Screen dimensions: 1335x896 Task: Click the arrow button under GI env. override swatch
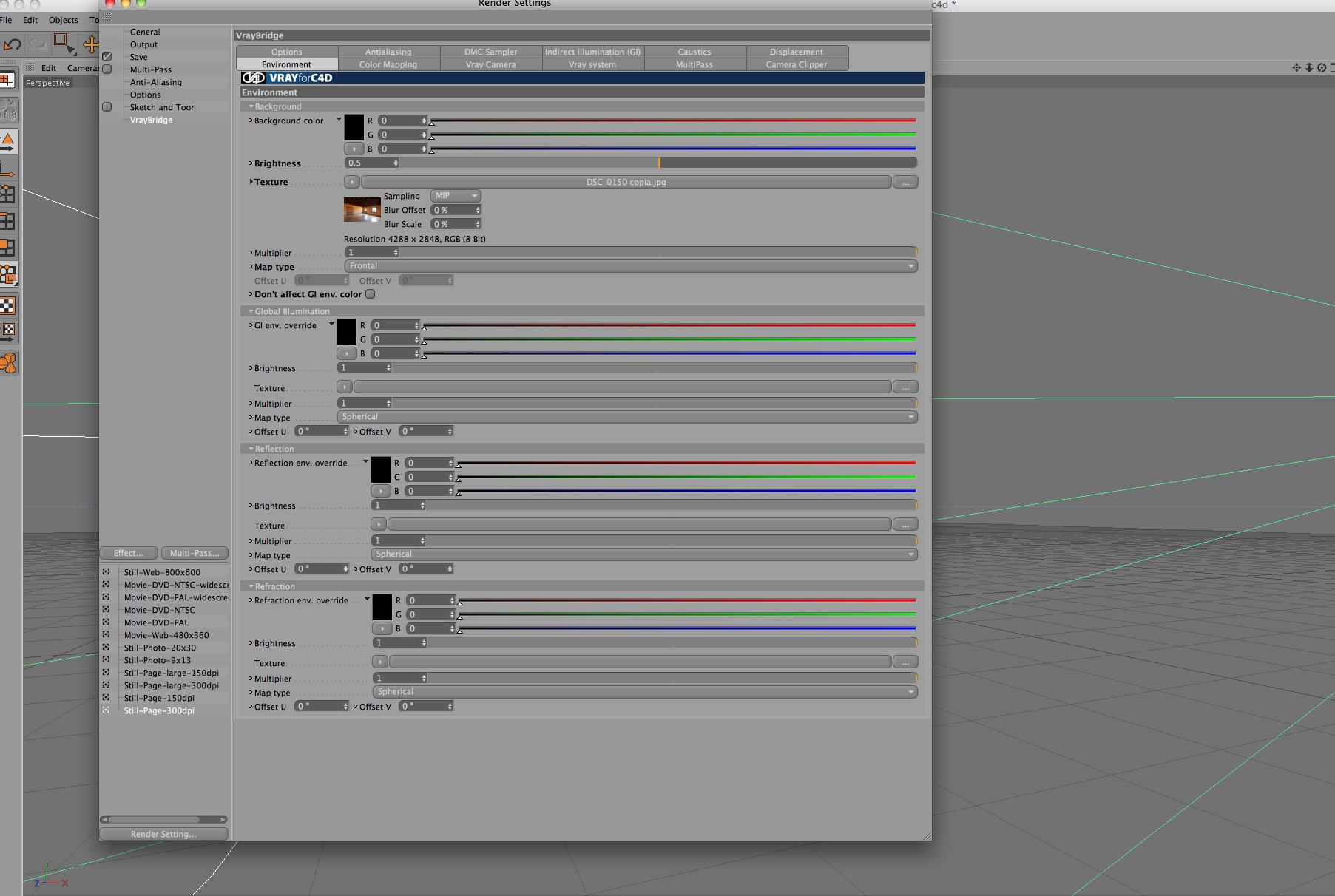click(347, 353)
